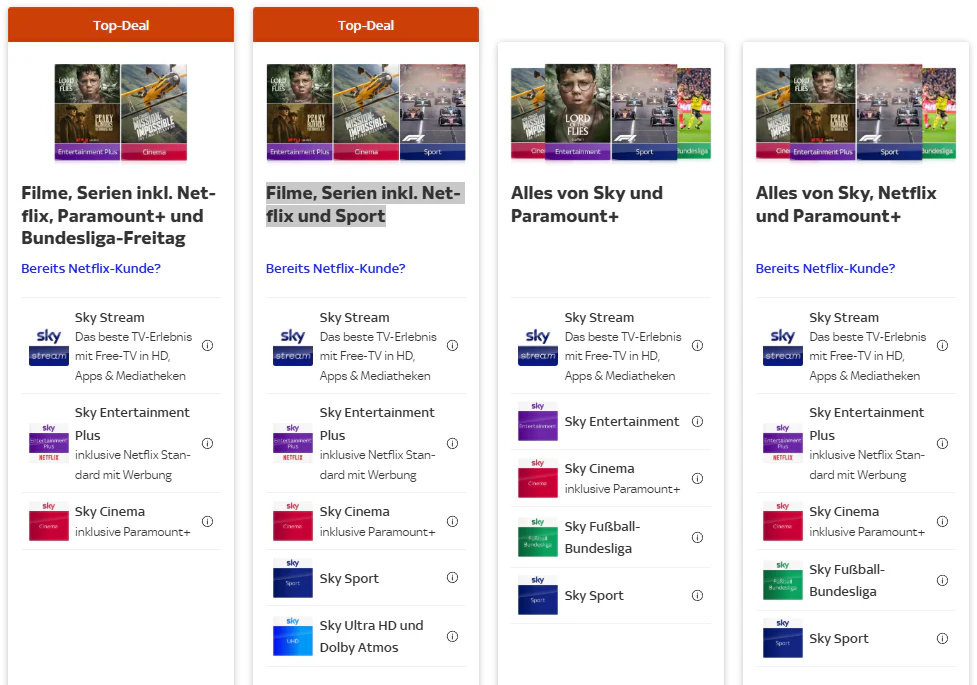Click Sky Cinema logo in first card

click(48, 521)
